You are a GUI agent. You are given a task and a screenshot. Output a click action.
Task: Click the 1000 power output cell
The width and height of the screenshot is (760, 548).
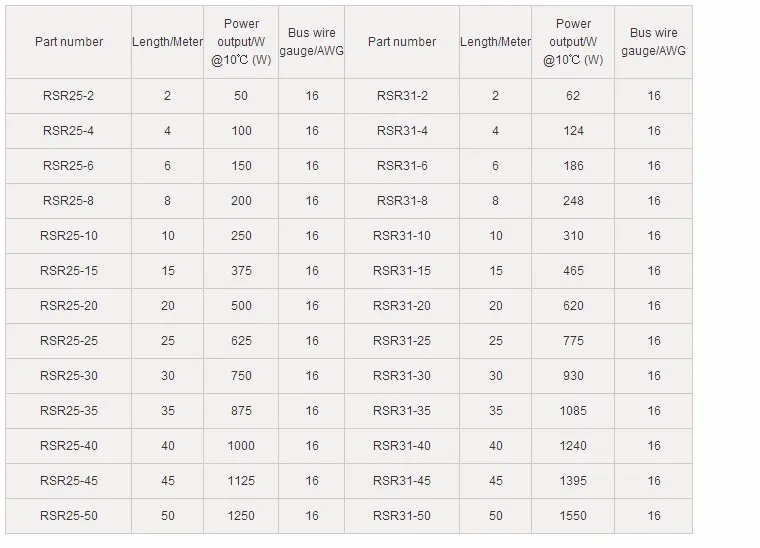tap(241, 446)
